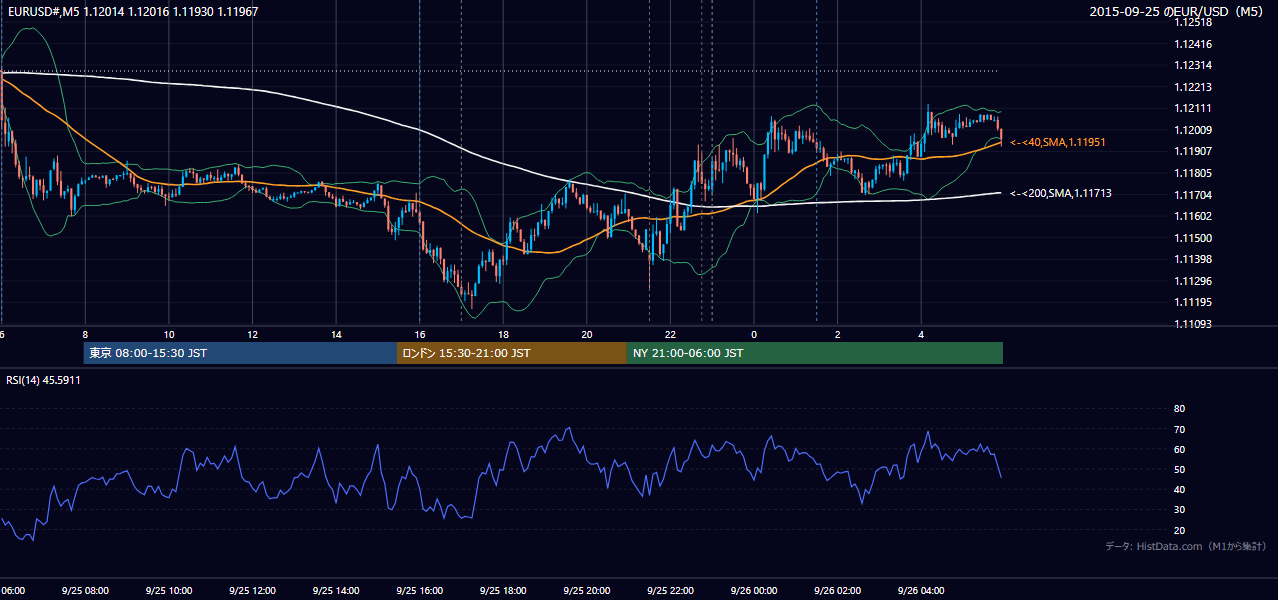The image size is (1278, 600).
Task: Click price axis label 1.11500
Action: point(1194,238)
